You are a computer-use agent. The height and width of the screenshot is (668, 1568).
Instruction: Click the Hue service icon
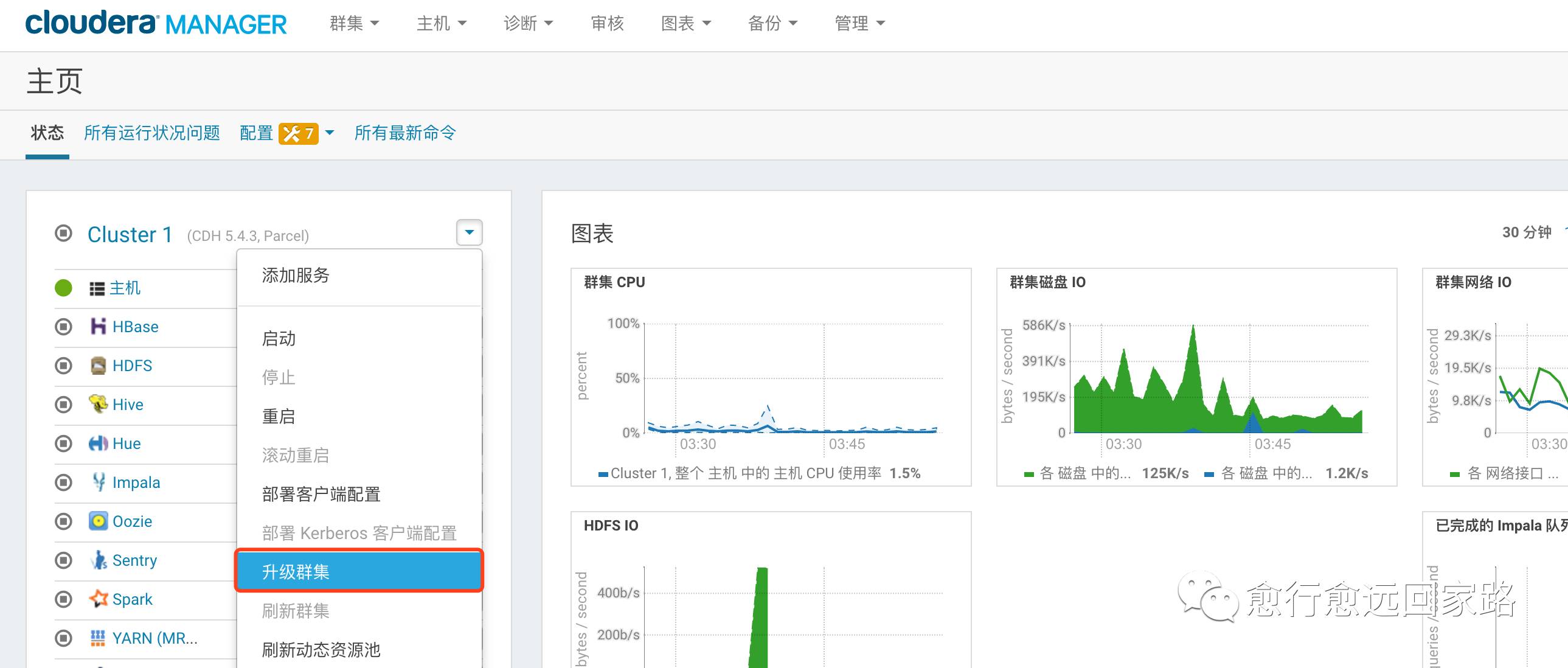pos(98,444)
